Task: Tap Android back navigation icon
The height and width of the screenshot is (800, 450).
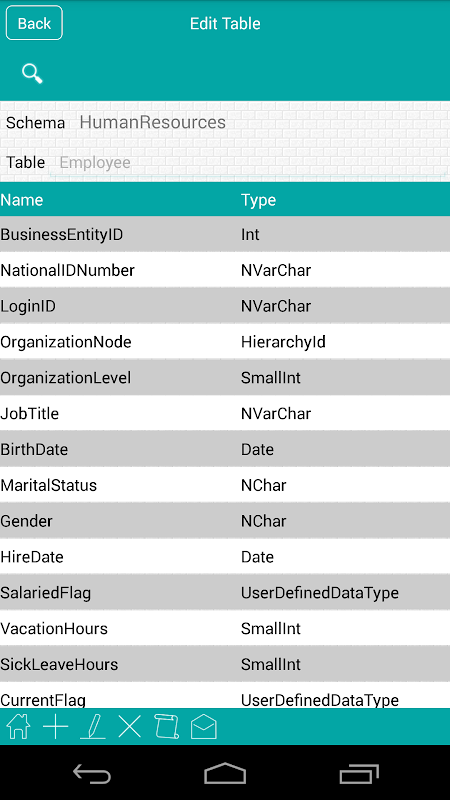Action: point(92,773)
